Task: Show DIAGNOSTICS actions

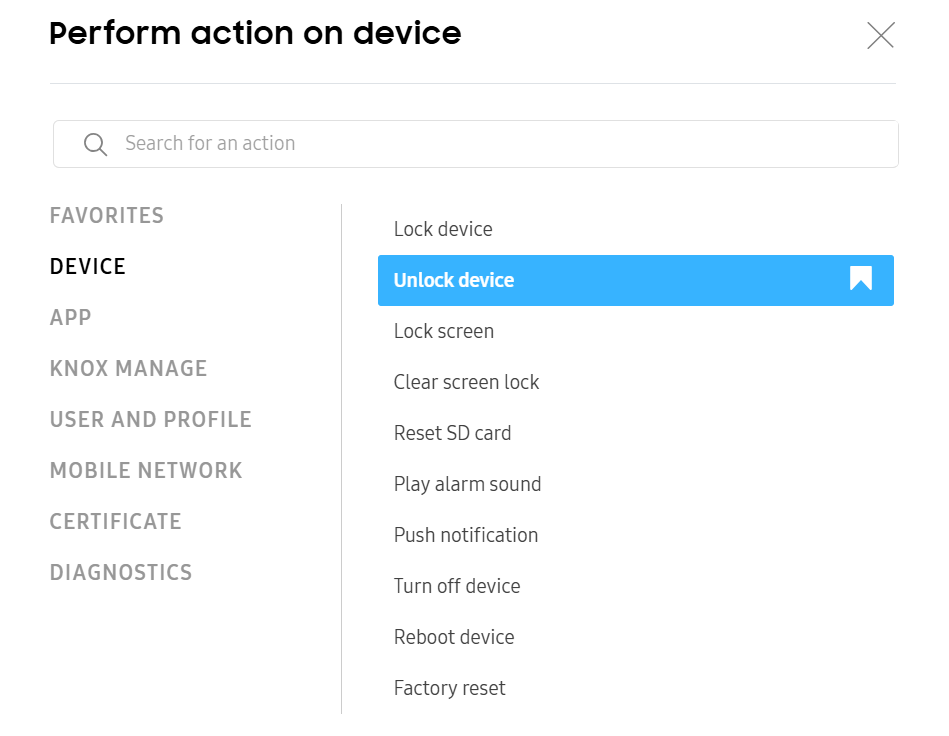Action: tap(120, 572)
